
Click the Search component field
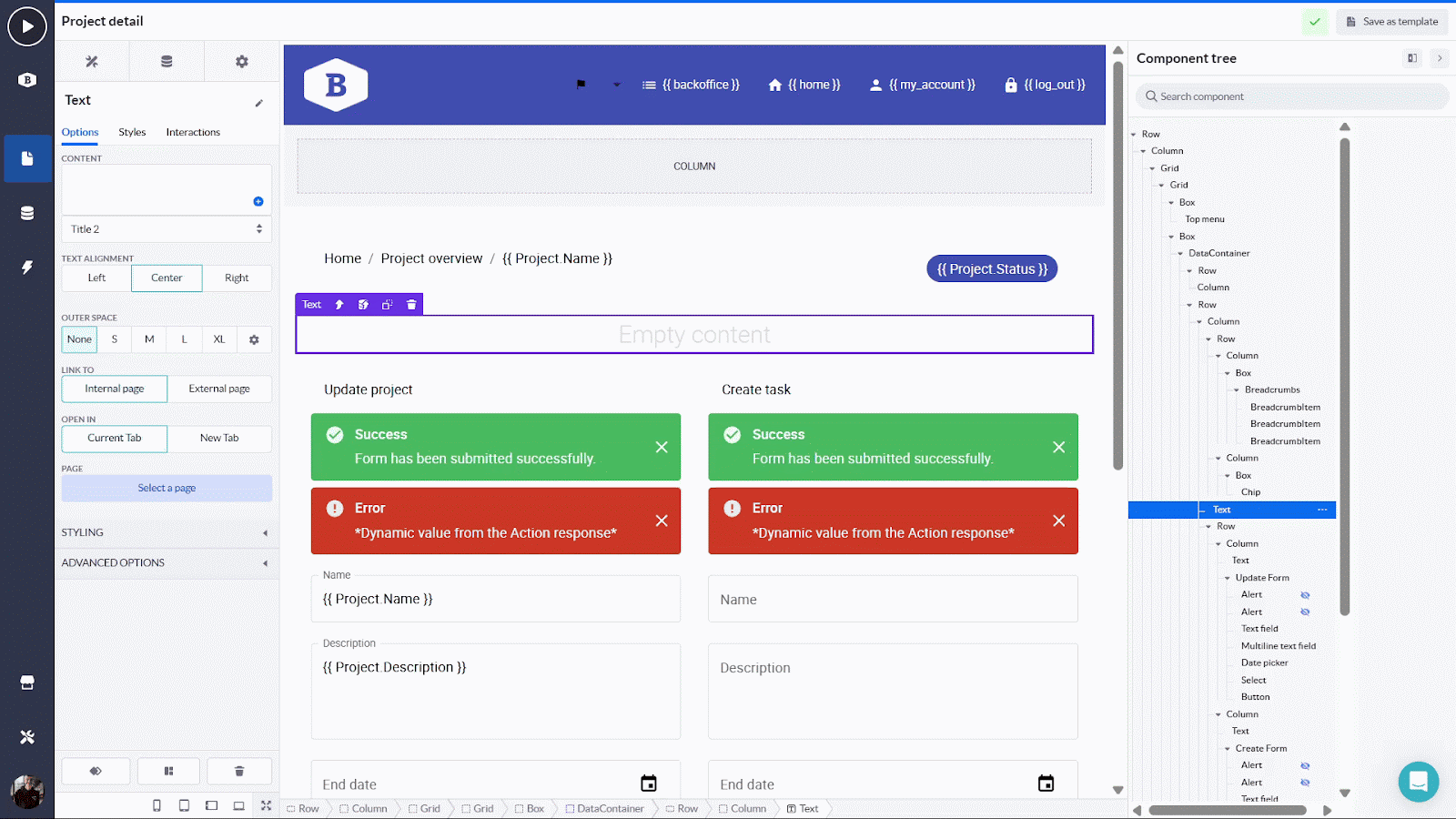(1292, 96)
